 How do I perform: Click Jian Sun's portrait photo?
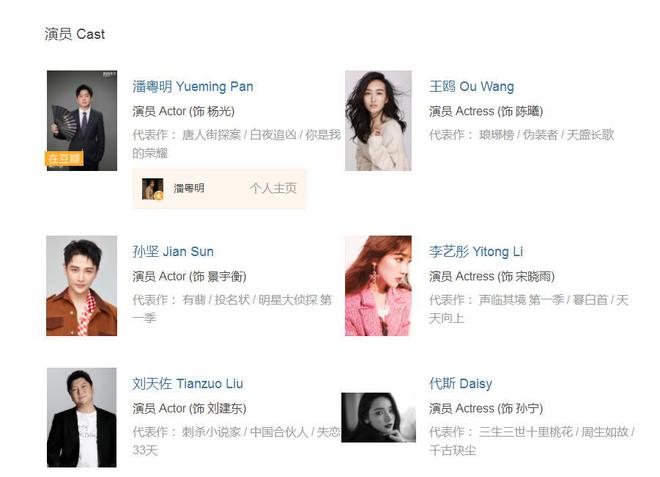click(x=82, y=285)
